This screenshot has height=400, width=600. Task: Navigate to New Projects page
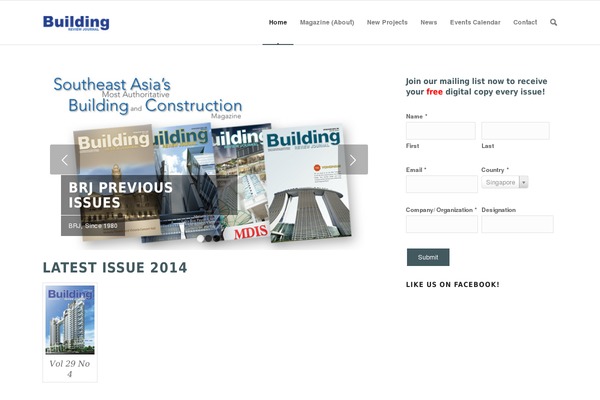coord(387,22)
